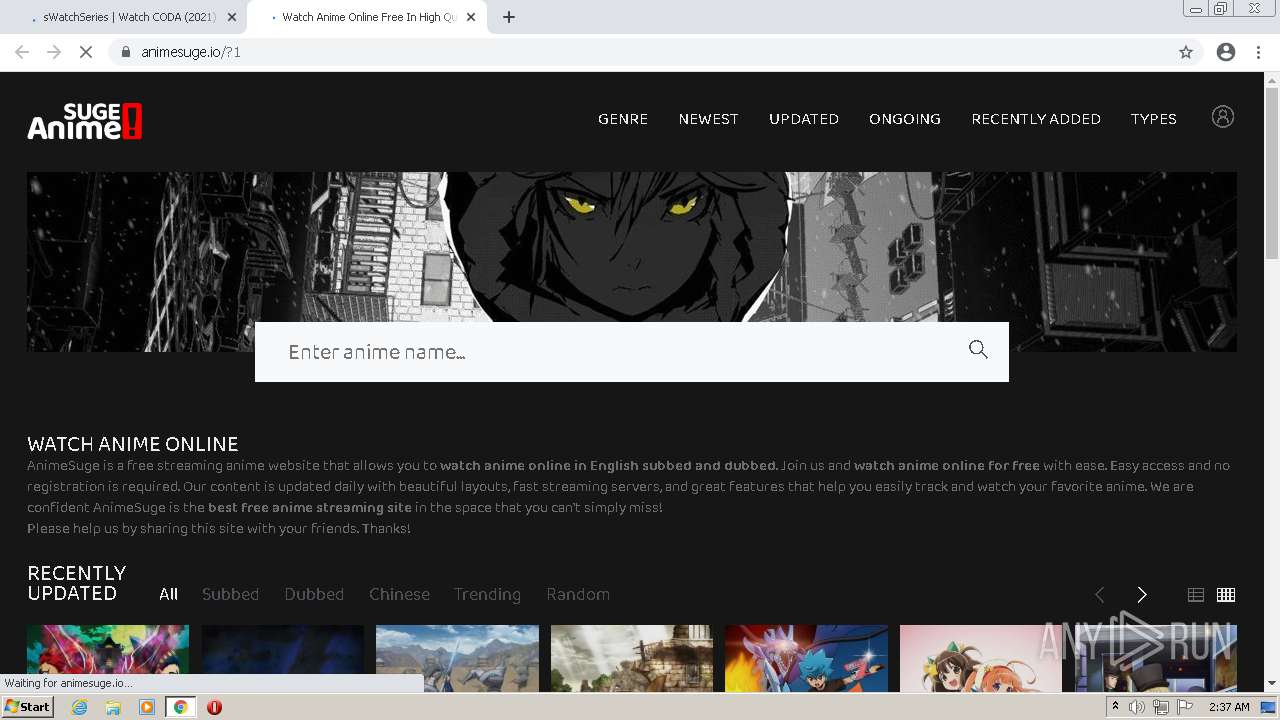Click the 2:37 AM clock
This screenshot has width=1280, height=720.
click(x=1229, y=707)
